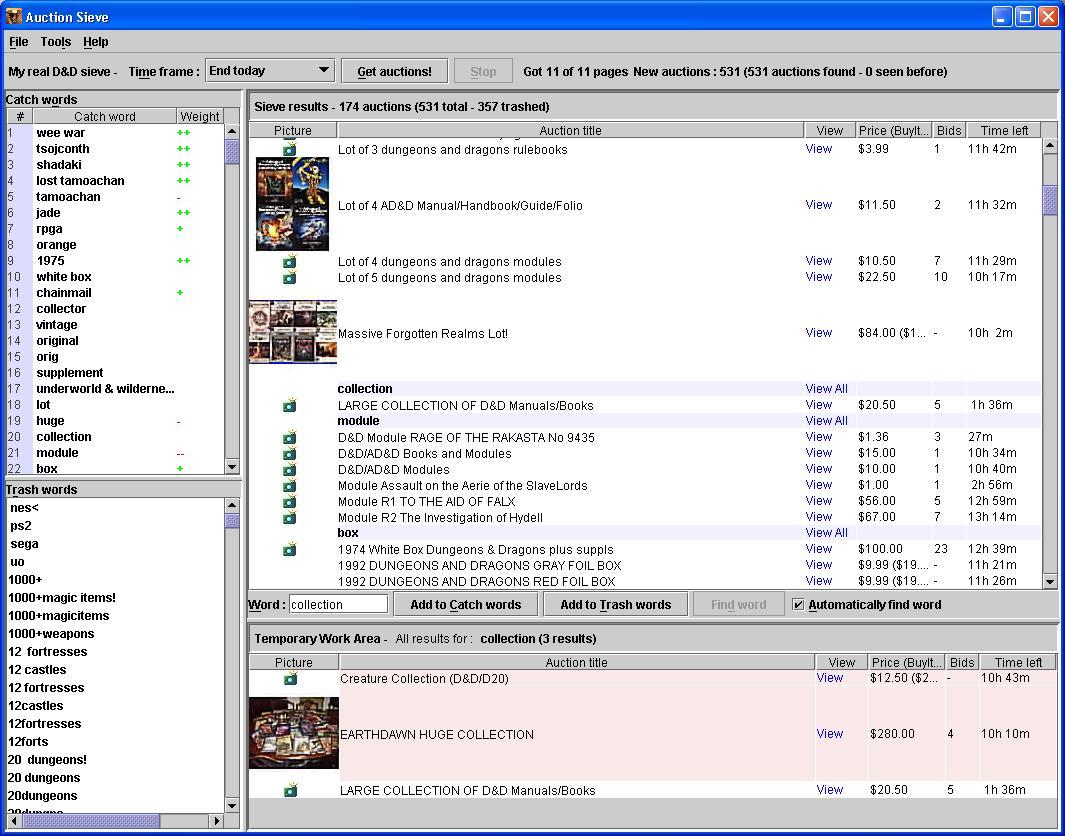Click the Get auctions! button
Screen dimensions: 1065x836
click(x=395, y=71)
